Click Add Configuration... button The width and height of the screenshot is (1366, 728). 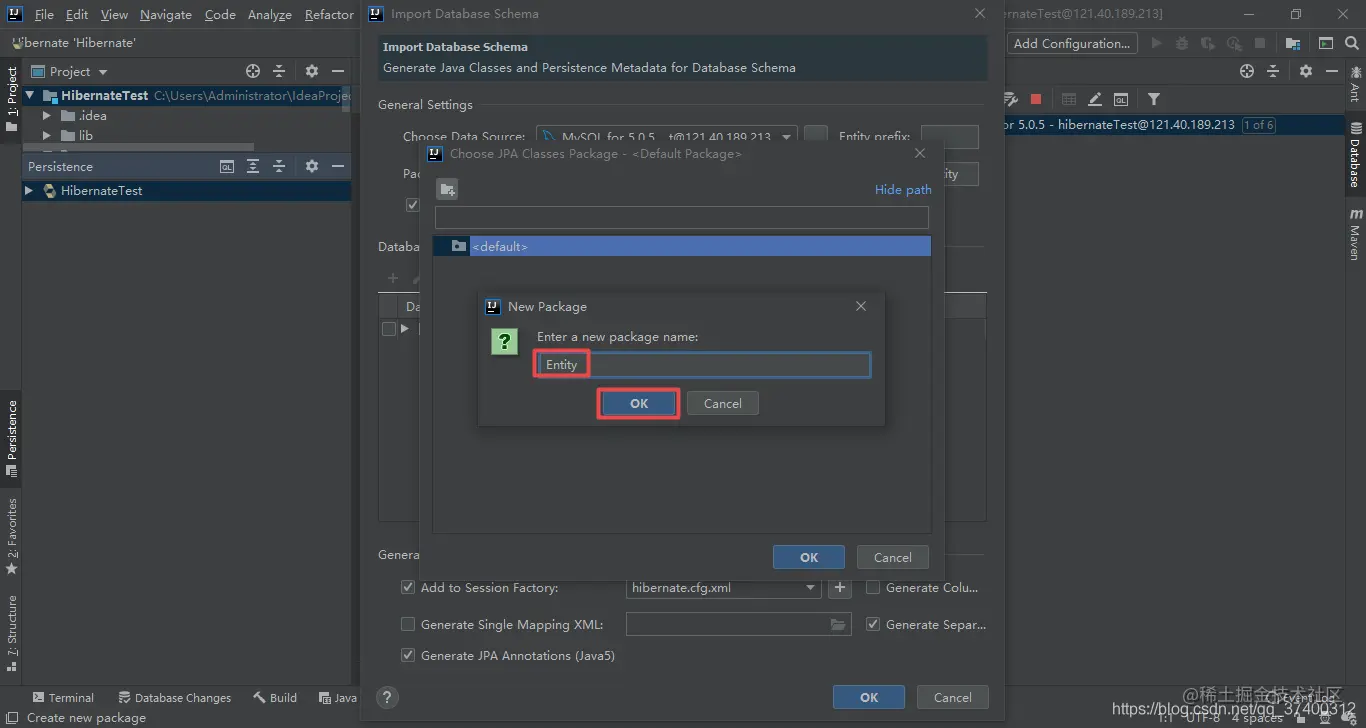click(1071, 43)
